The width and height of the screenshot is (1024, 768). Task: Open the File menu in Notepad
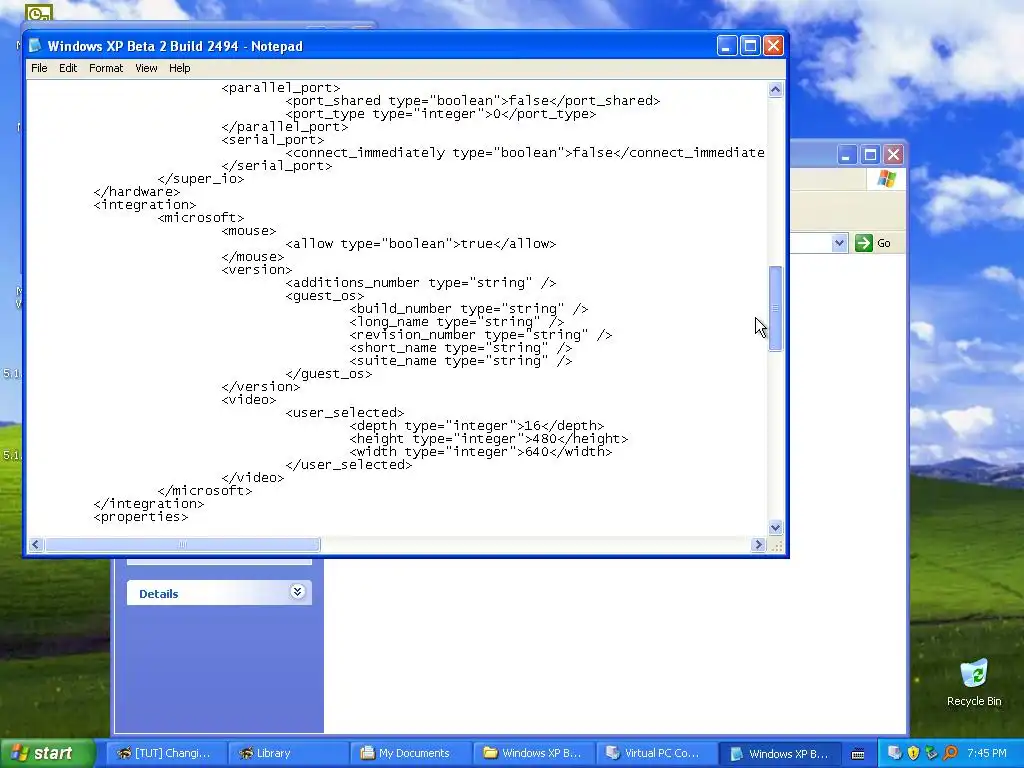coord(39,68)
